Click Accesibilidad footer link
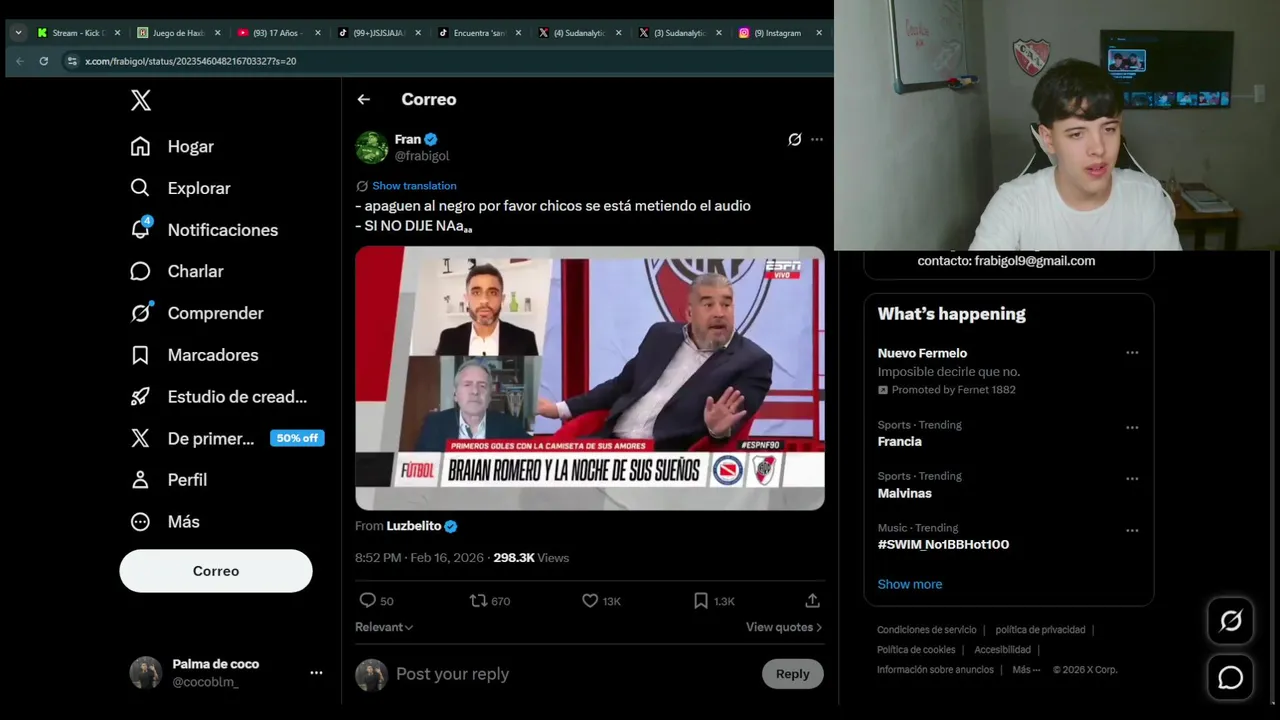This screenshot has width=1280, height=720. 1002,650
